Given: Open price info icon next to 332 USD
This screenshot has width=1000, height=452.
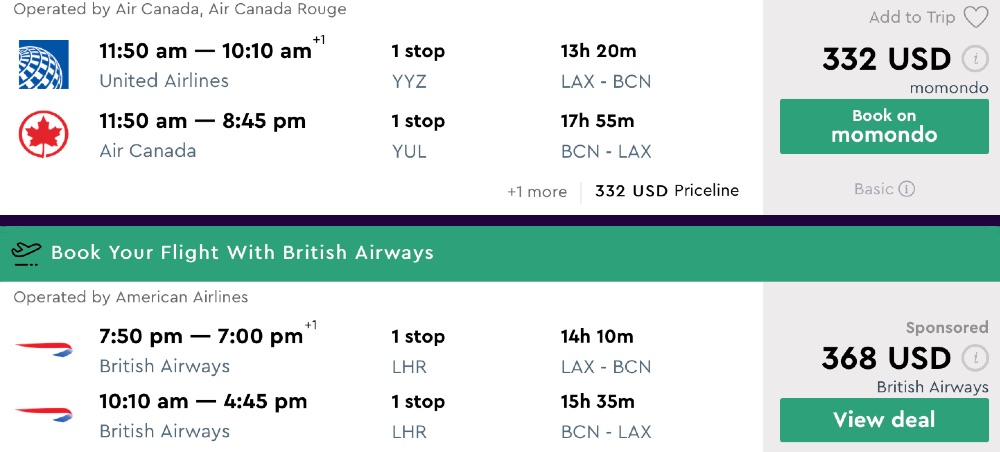Looking at the screenshot, I should pyautogui.click(x=975, y=59).
